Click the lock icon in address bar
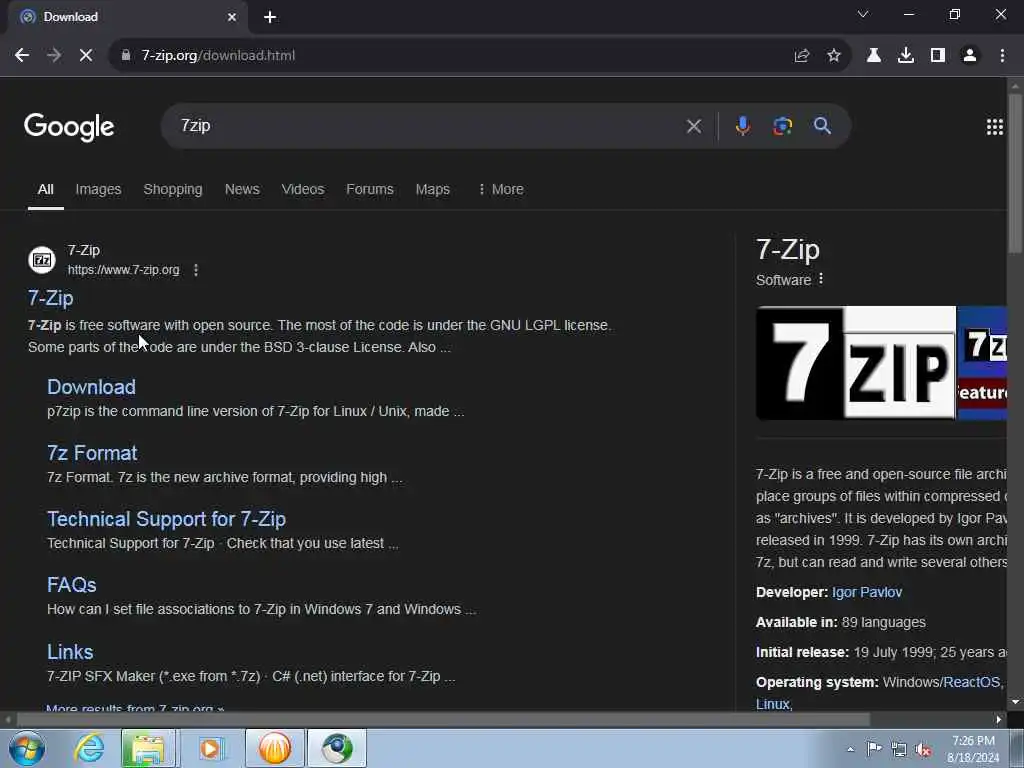The image size is (1024, 768). pos(126,56)
